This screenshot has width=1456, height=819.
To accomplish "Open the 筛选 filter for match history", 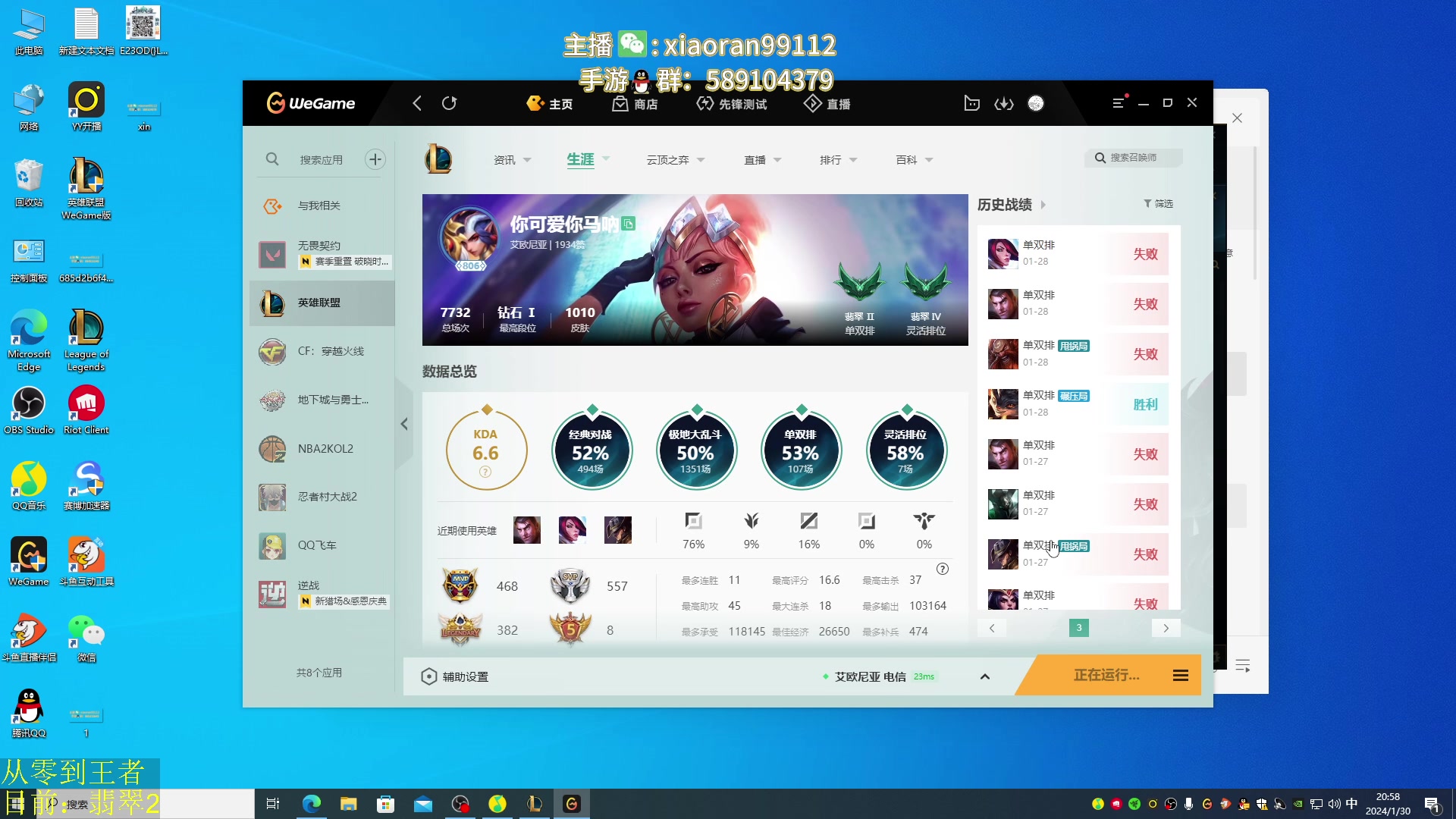I will pos(1158,203).
